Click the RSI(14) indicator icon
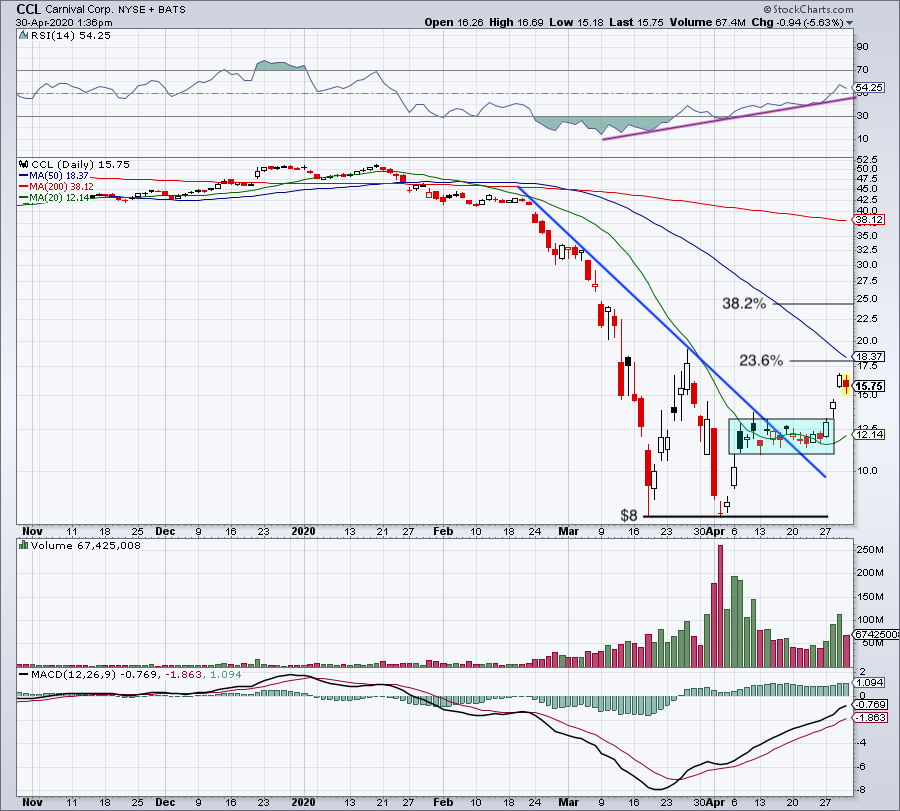 (23, 36)
